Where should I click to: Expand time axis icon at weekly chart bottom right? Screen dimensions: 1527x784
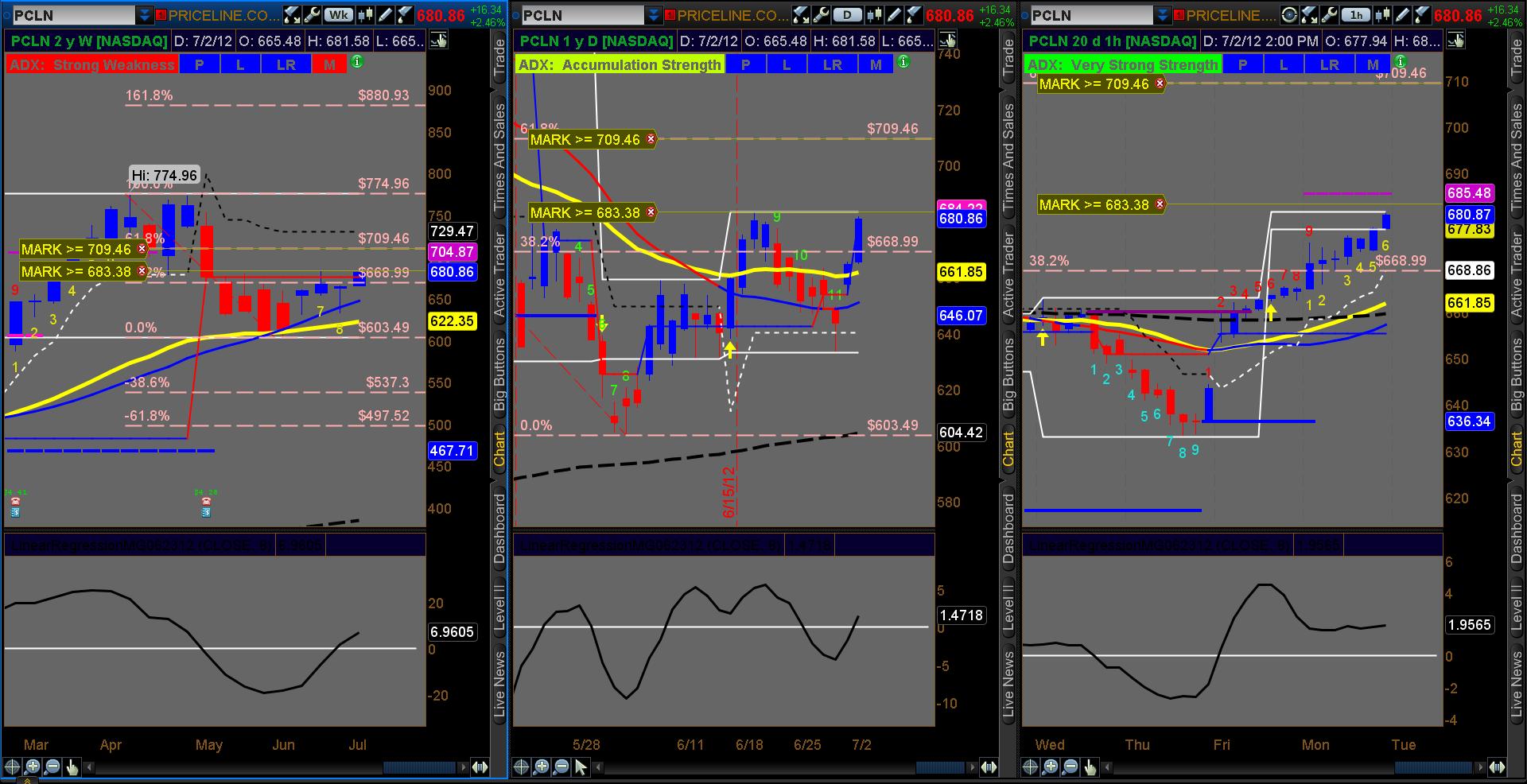(x=480, y=767)
